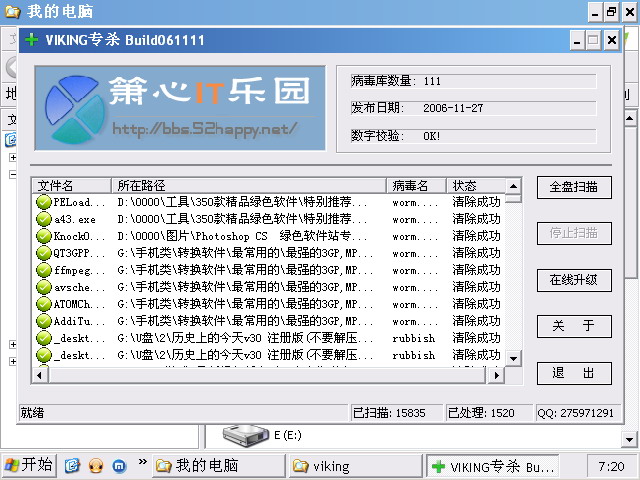
Task: Click the green check icon beside avsche
Action: click(x=44, y=287)
